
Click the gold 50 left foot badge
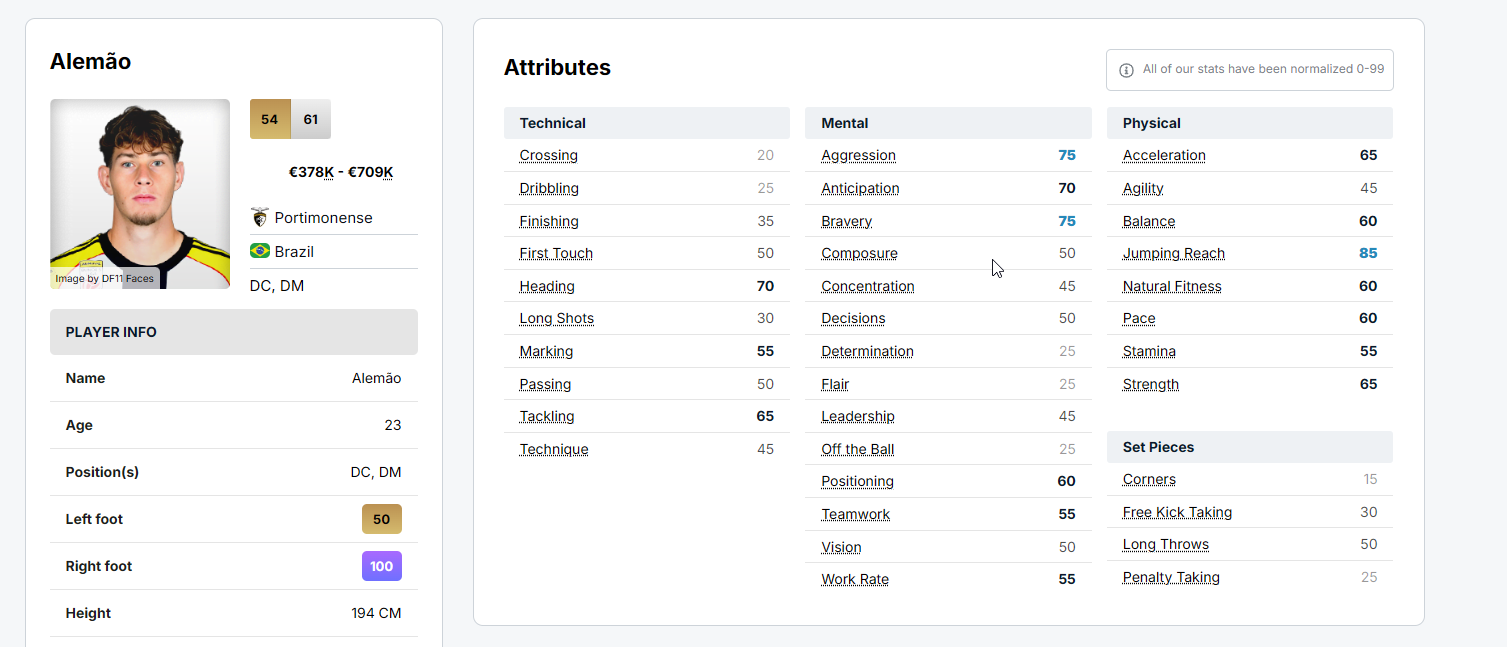click(382, 519)
